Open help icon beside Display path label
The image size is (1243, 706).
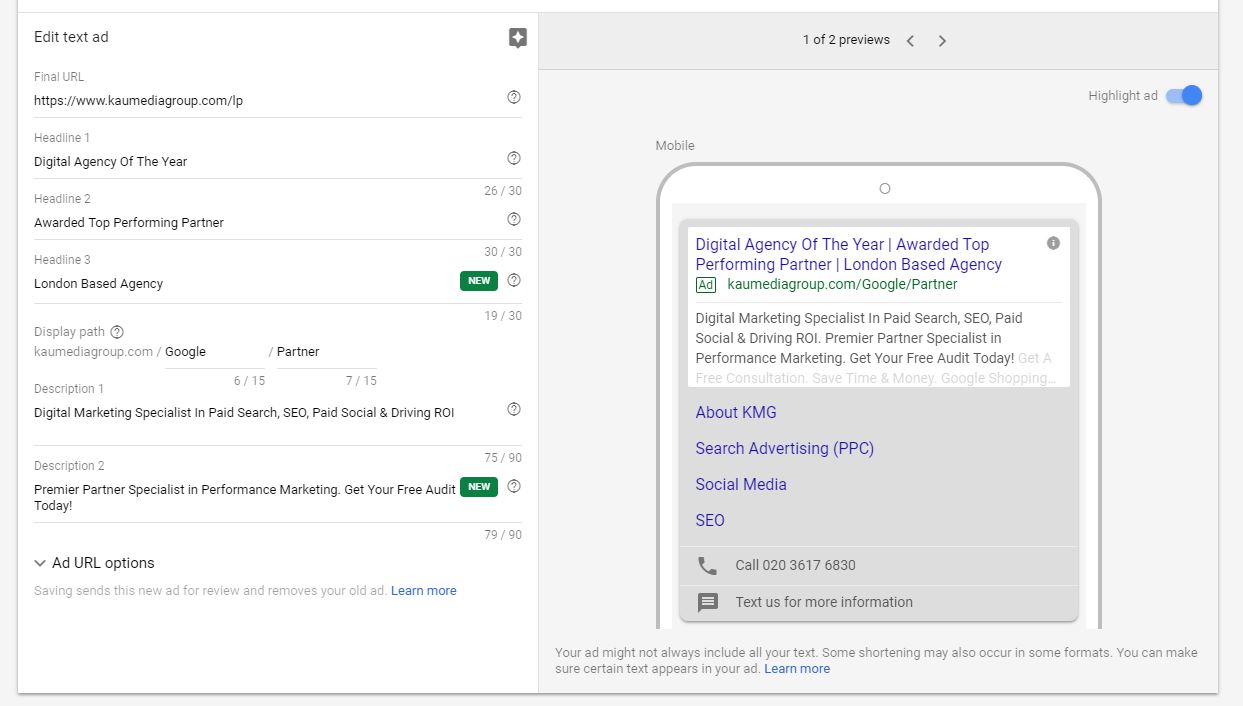(x=117, y=332)
